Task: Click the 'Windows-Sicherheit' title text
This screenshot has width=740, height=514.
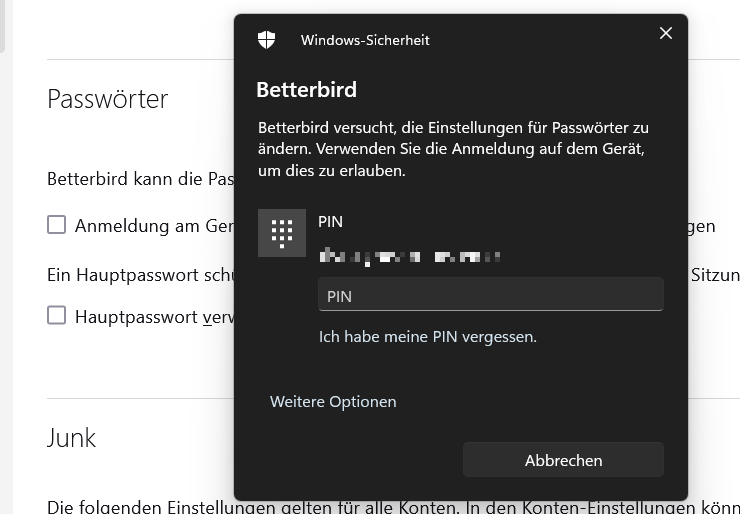Action: pos(365,40)
